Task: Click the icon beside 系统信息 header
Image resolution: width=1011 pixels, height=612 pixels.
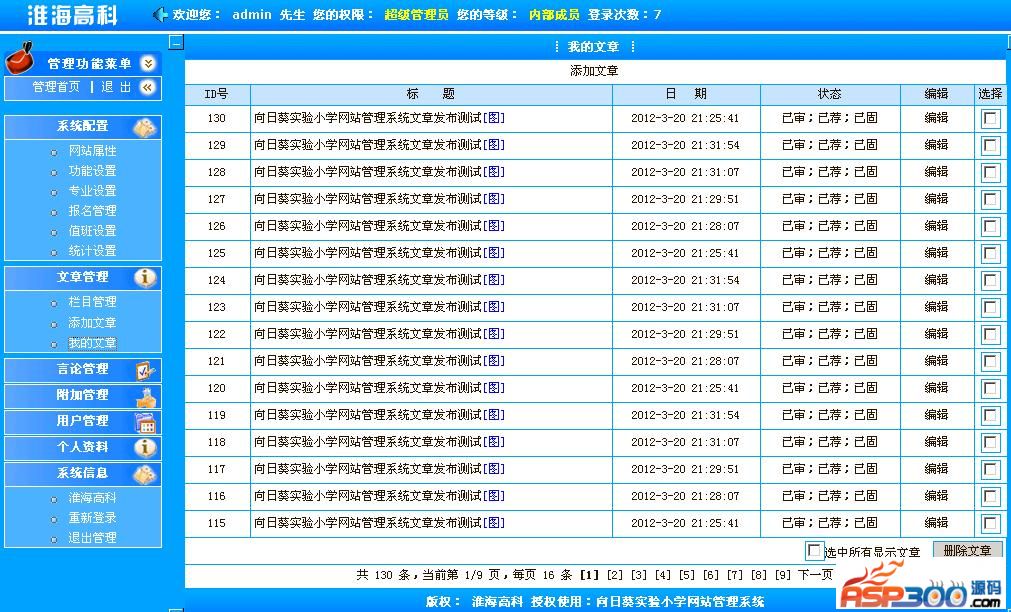Action: point(145,474)
